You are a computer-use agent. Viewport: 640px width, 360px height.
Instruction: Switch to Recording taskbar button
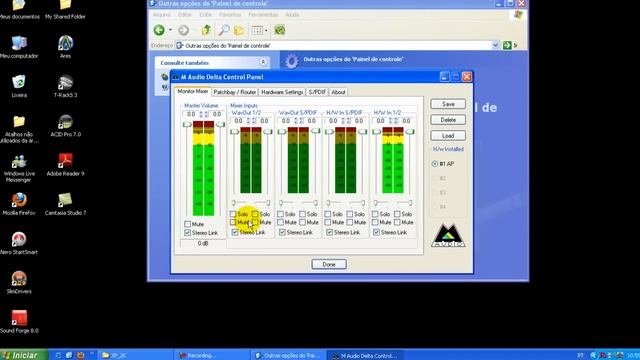[x=211, y=356]
